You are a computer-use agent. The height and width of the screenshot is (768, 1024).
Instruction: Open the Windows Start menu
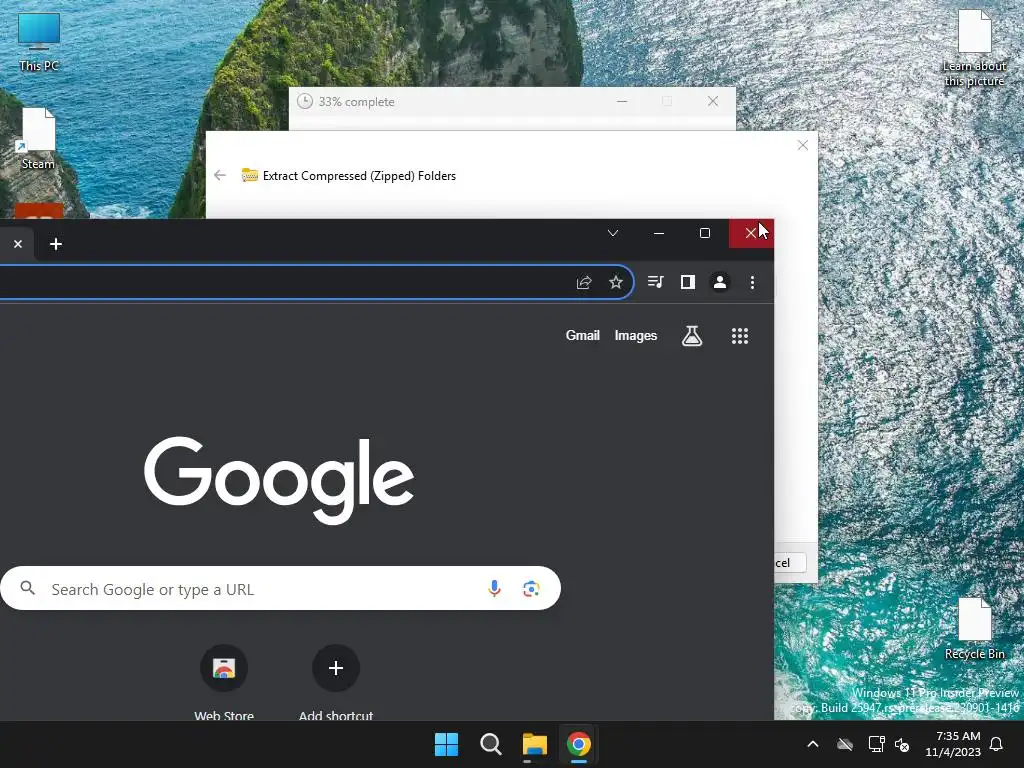point(447,744)
